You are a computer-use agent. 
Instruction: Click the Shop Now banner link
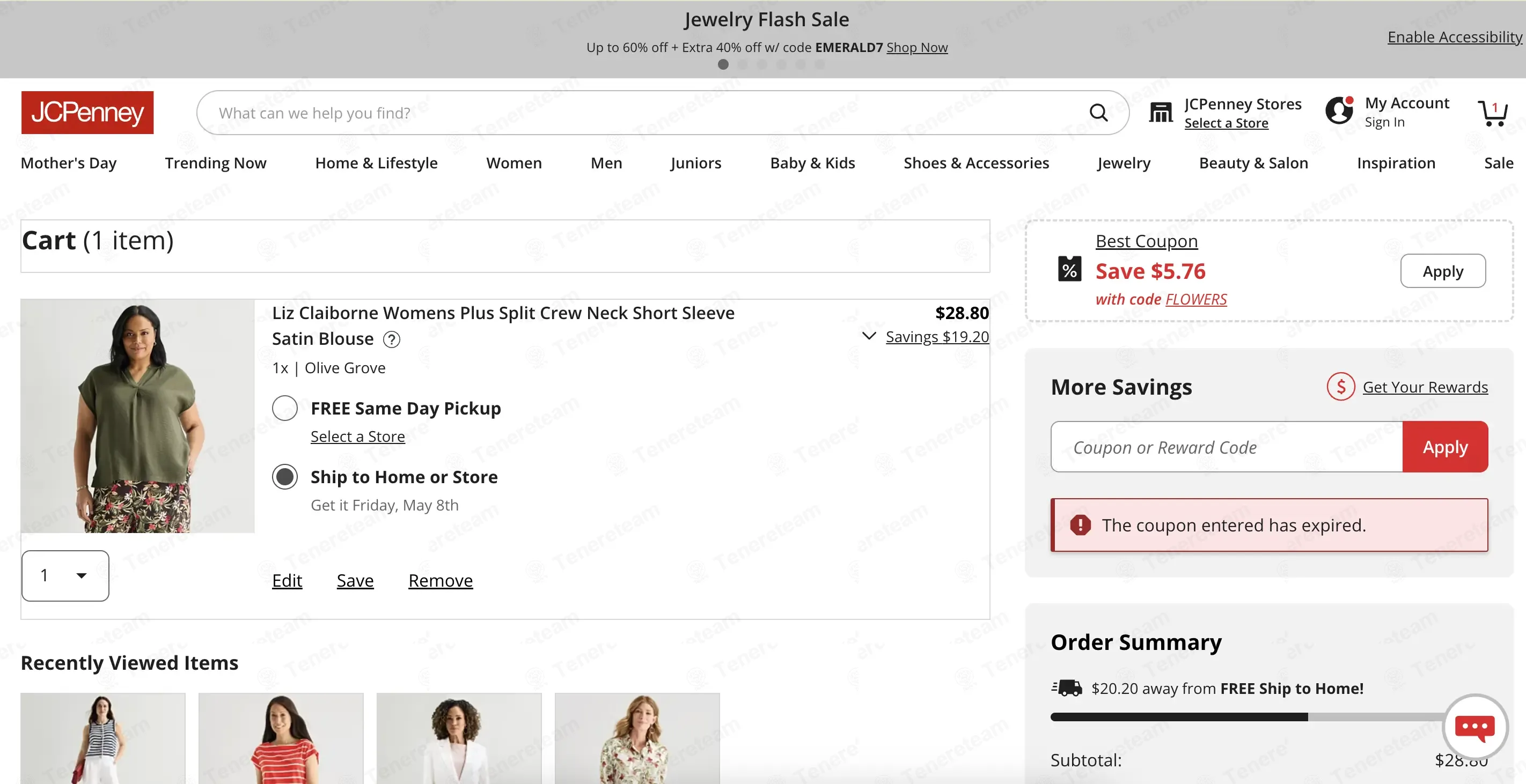pyautogui.click(x=917, y=47)
